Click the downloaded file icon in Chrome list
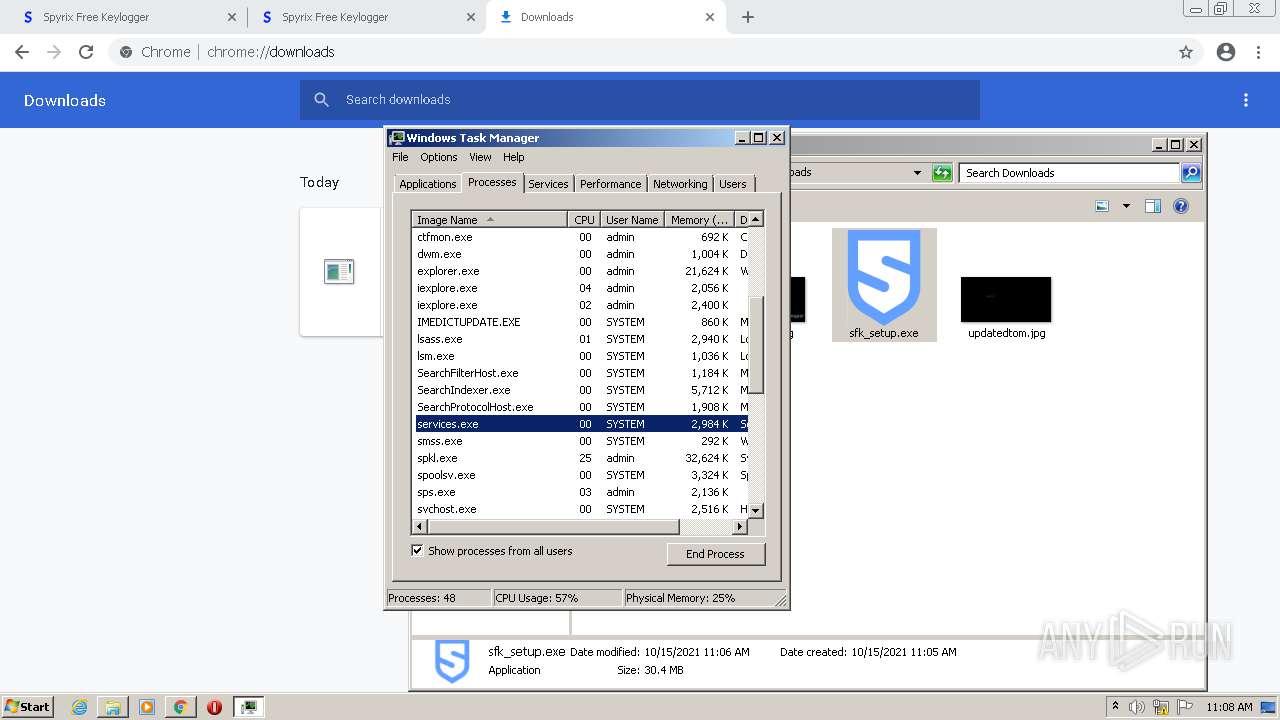The width and height of the screenshot is (1280, 720). tap(339, 271)
